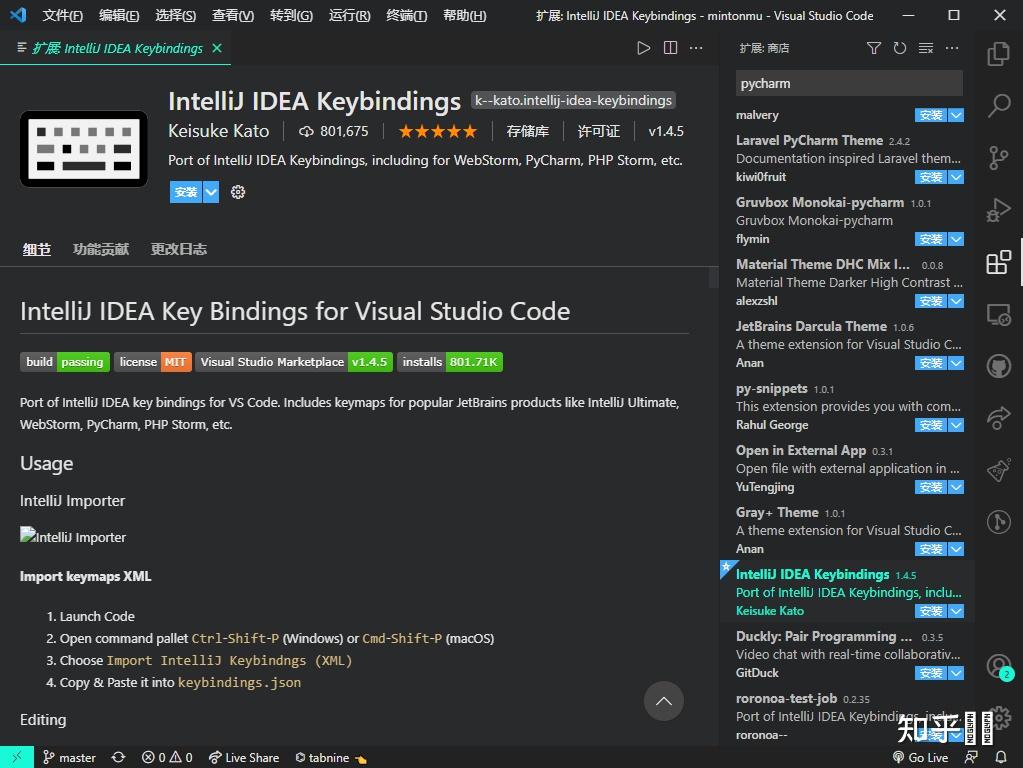Open the Accounts menu icon

(x=998, y=667)
